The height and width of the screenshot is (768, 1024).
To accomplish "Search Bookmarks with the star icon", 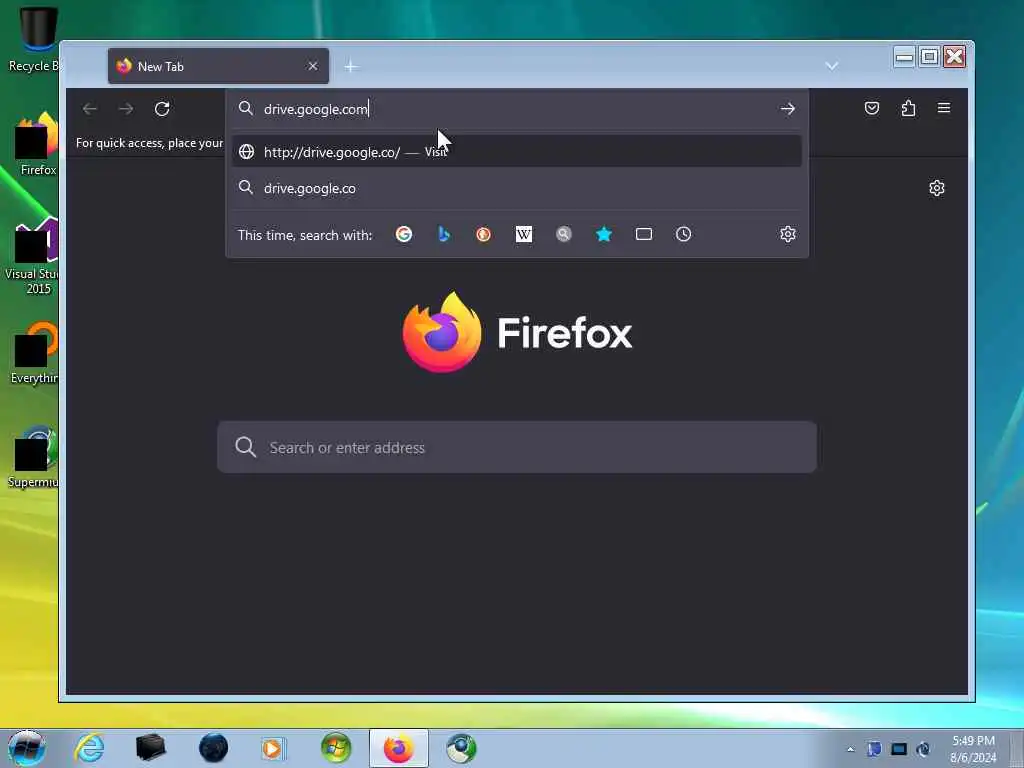I will point(604,234).
